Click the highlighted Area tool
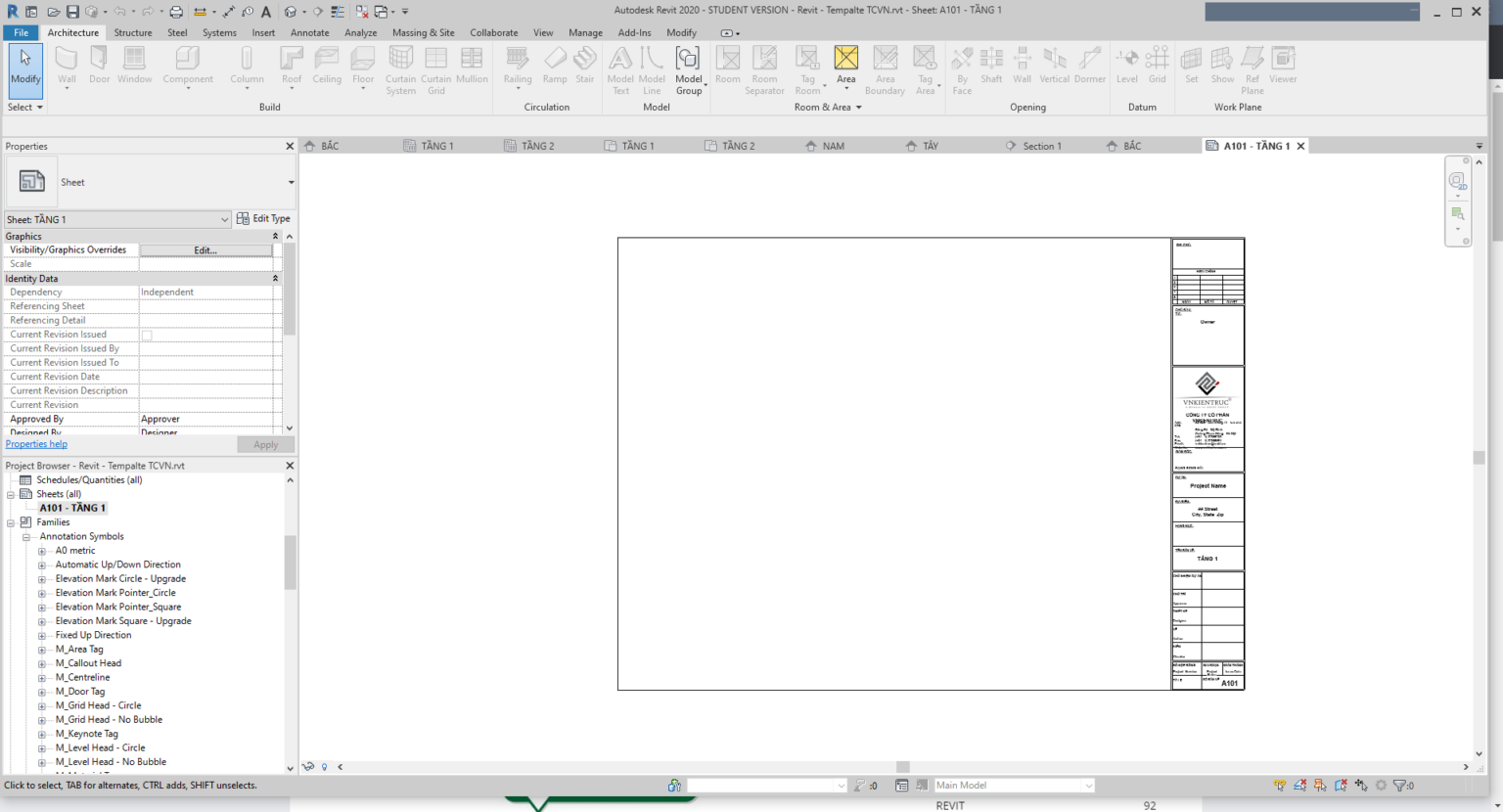The height and width of the screenshot is (812, 1503). pos(845,59)
